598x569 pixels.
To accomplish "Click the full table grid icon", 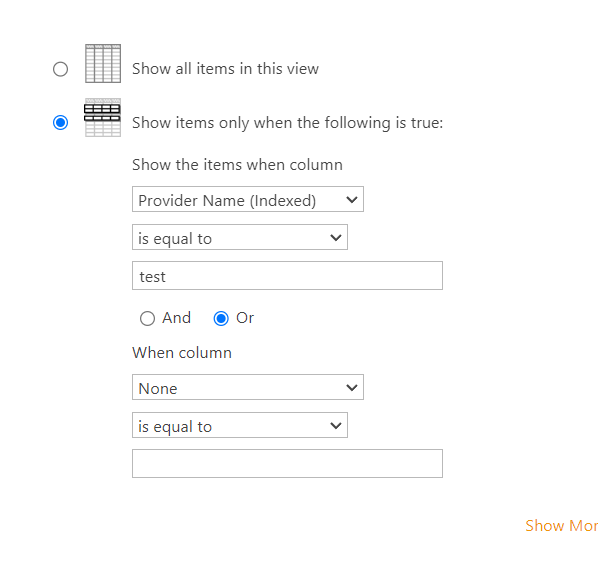I will [x=103, y=63].
